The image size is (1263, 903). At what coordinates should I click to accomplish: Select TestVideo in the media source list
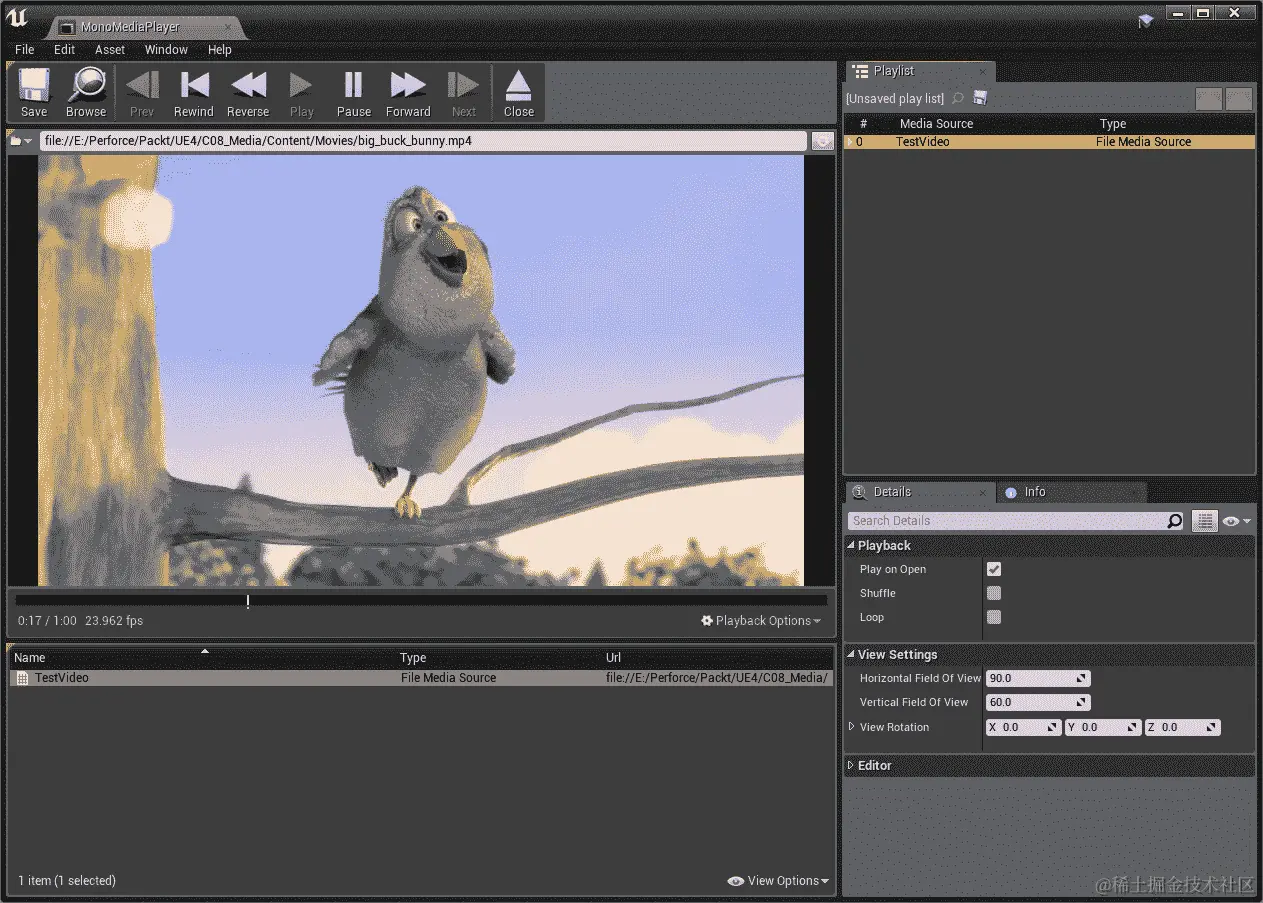click(x=421, y=677)
